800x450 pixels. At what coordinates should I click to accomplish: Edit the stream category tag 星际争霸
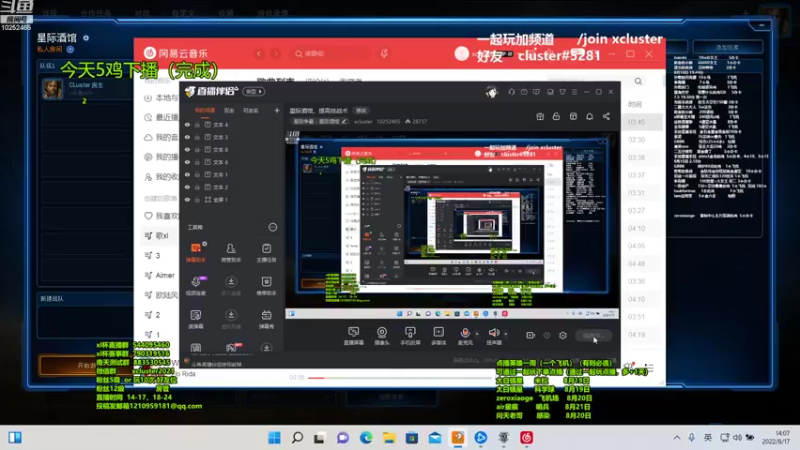click(x=319, y=121)
